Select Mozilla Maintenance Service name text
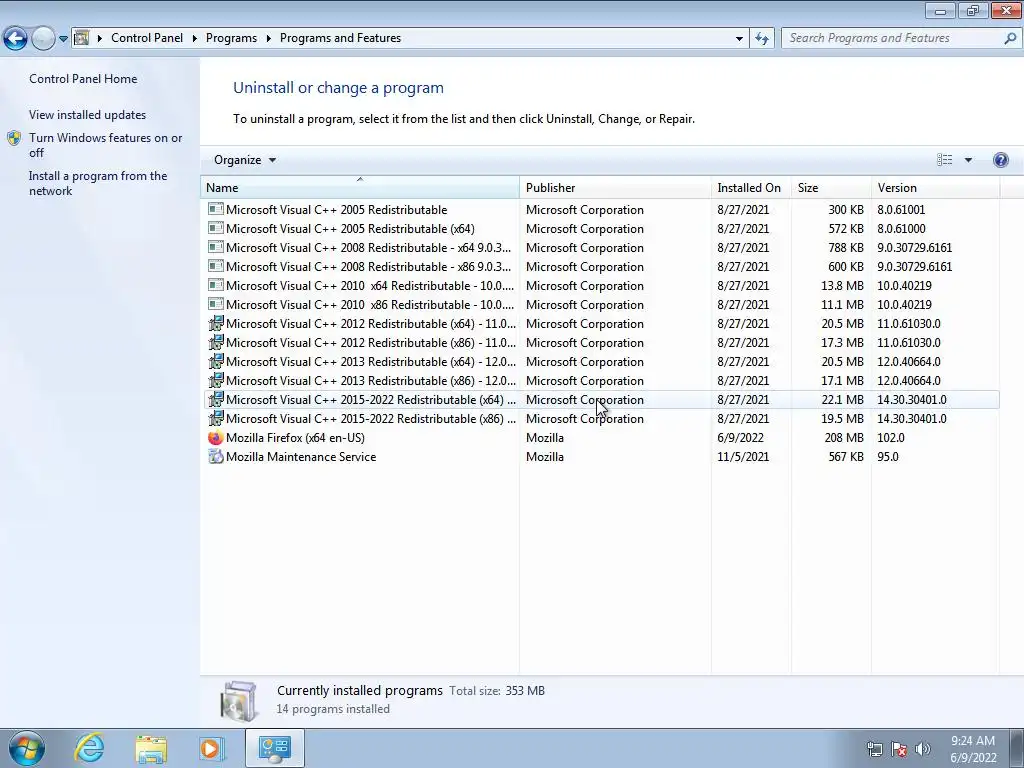This screenshot has width=1024, height=768. (301, 456)
